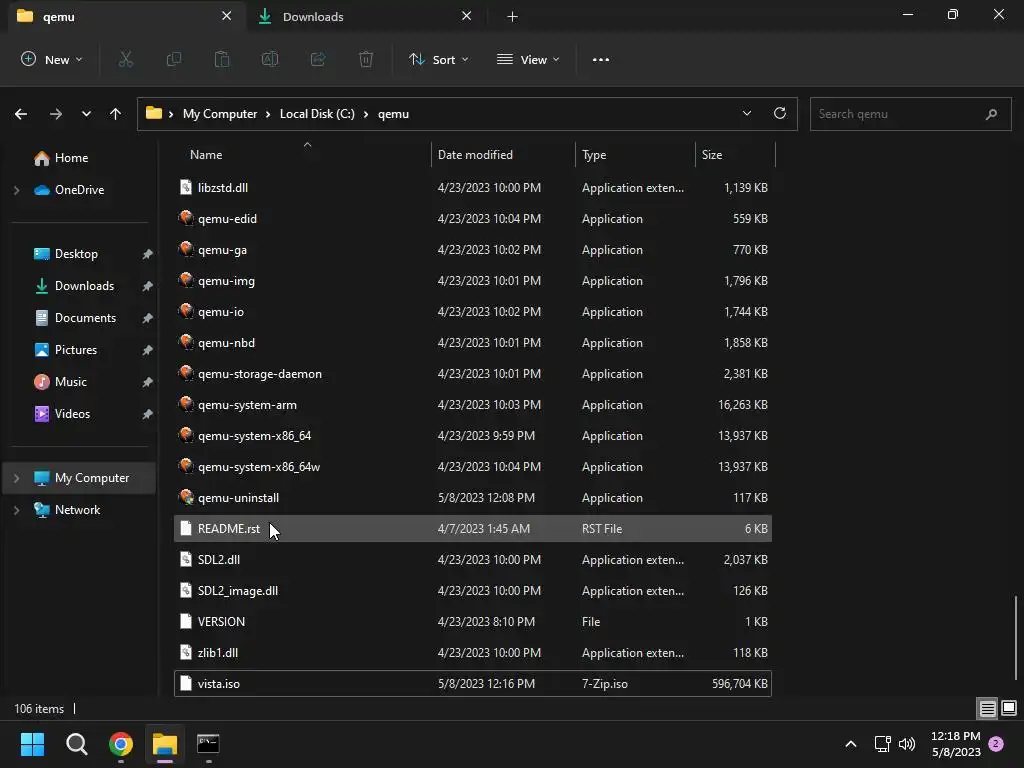Switch to Details view layout icon

(987, 708)
